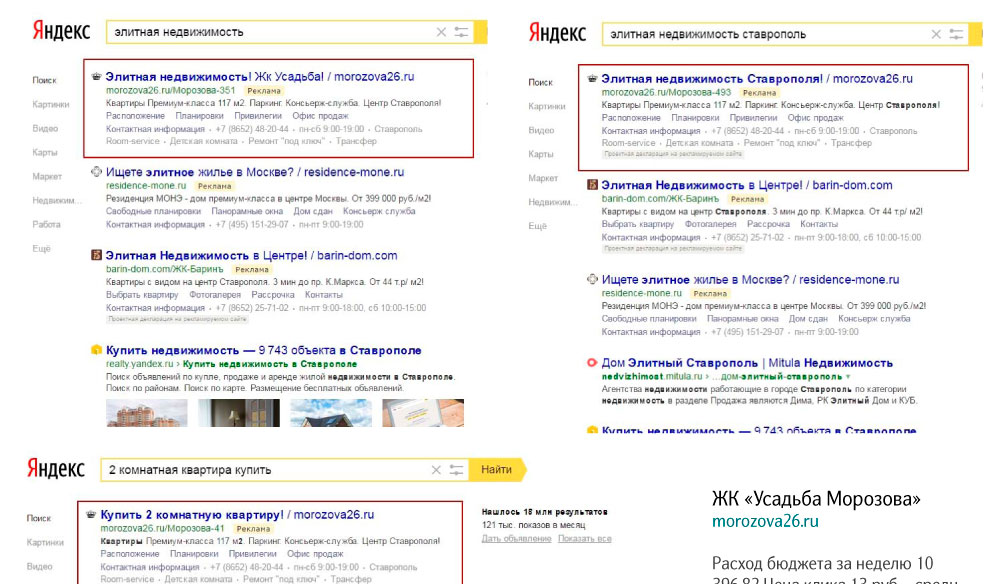Click the yellow "Найти" search button

click(497, 470)
